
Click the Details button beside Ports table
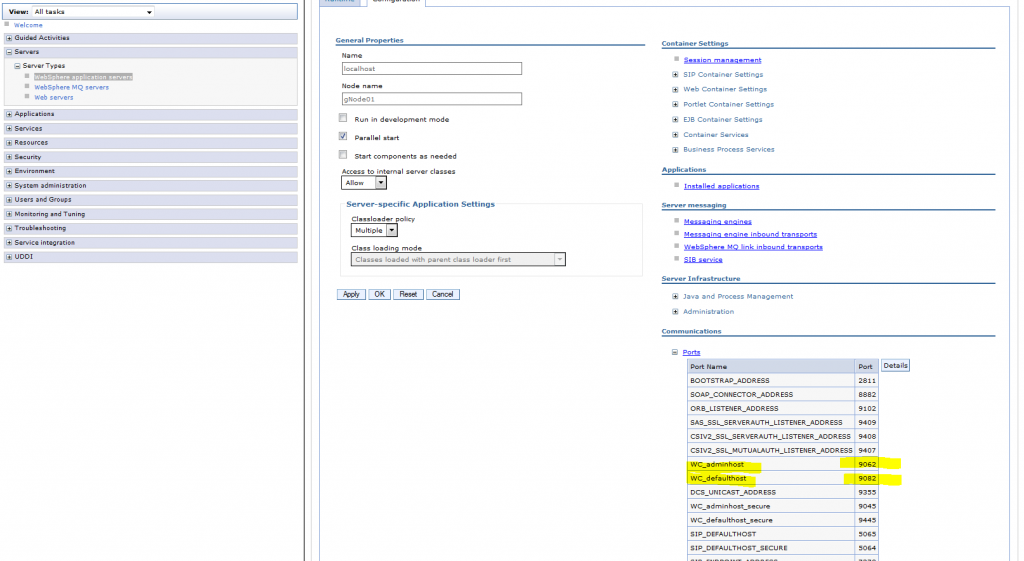(x=895, y=366)
